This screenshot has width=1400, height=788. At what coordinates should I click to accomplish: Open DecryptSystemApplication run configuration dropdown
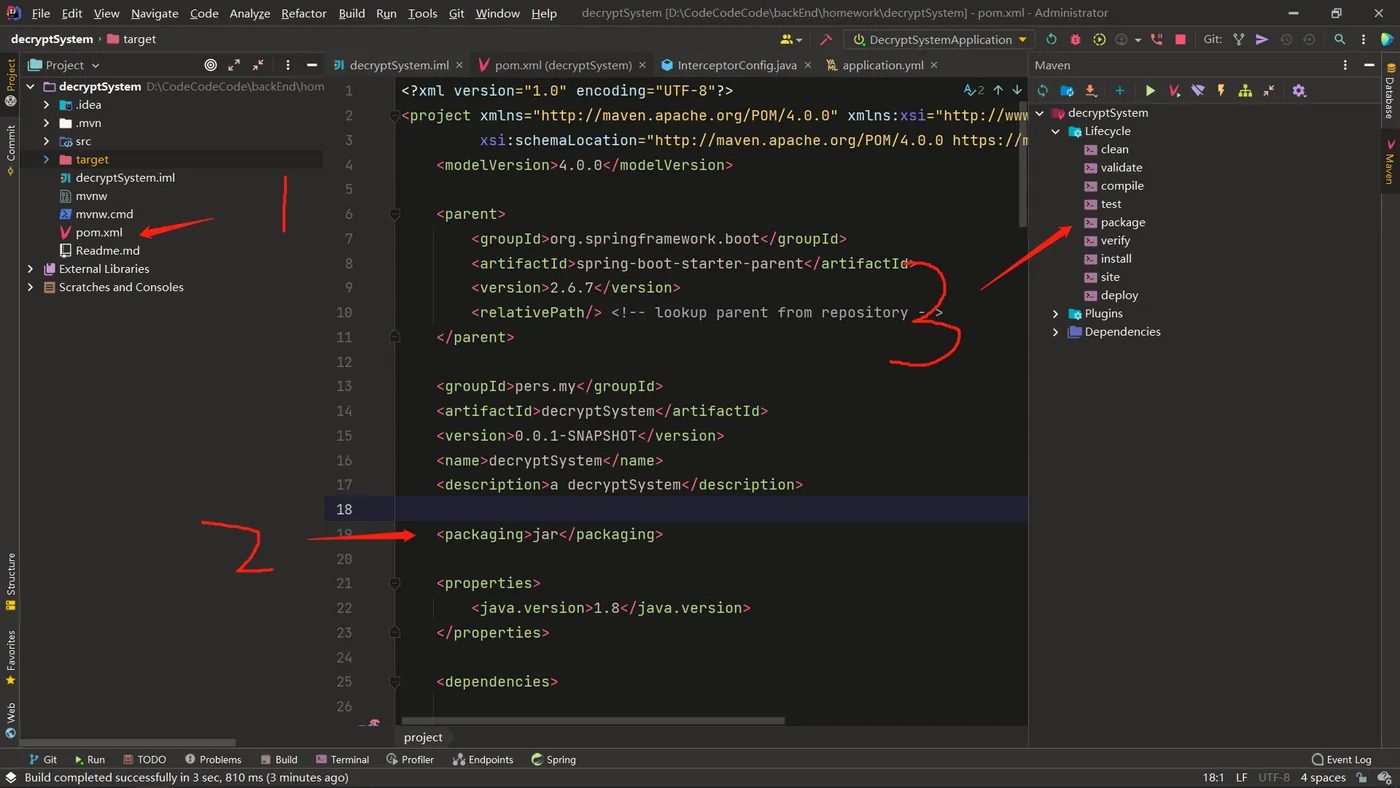pyautogui.click(x=940, y=40)
